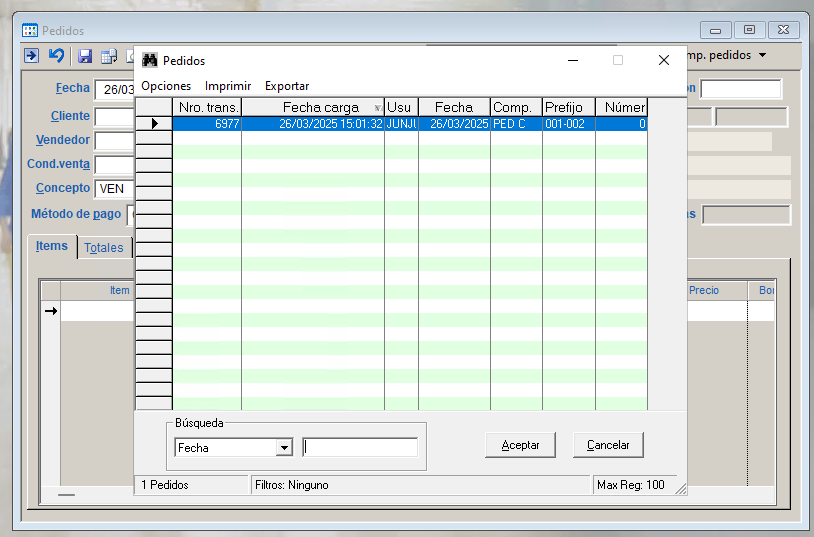
Task: Switch to the Totales tab
Action: 104,248
